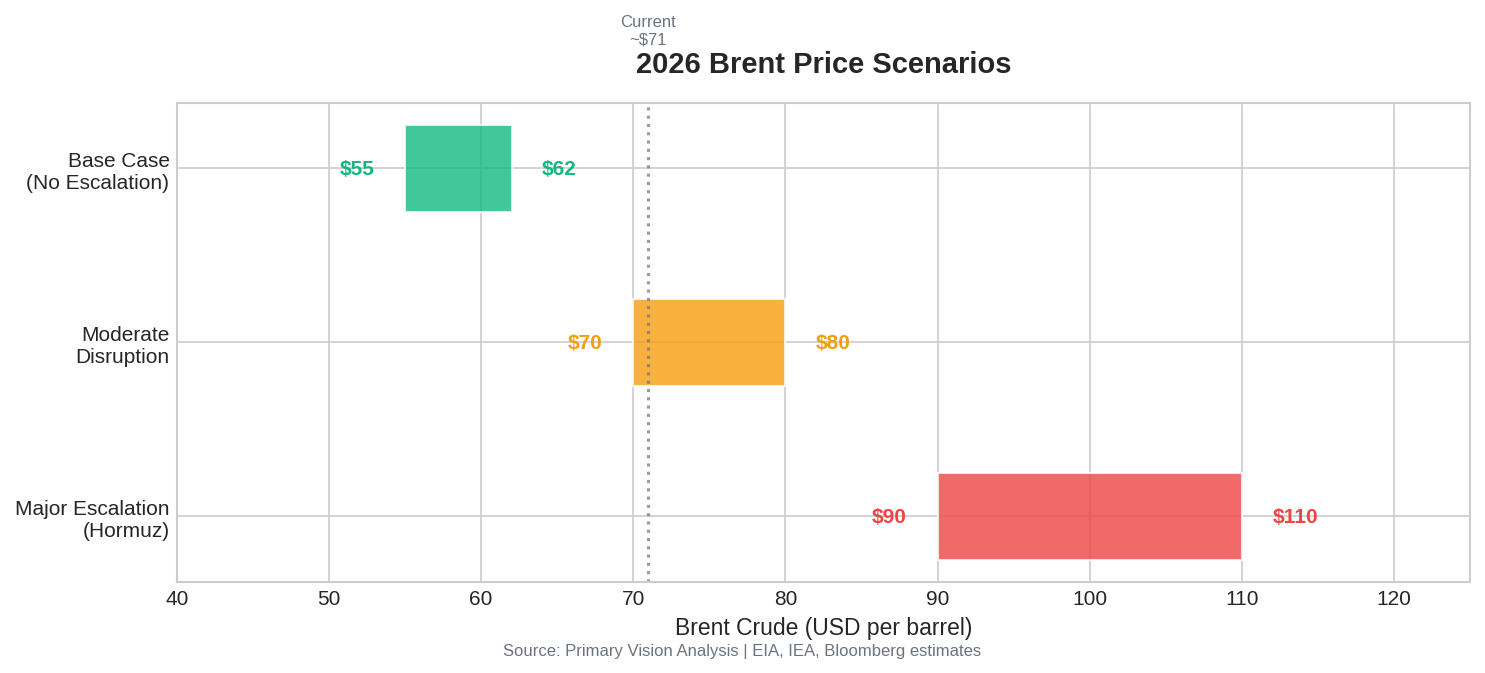Viewport: 1485px width, 673px height.
Task: Click the $80 orange value label
Action: click(x=833, y=342)
